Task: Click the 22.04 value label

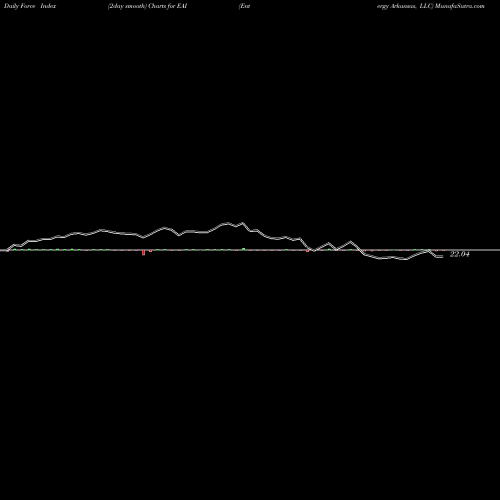Action: [460, 254]
